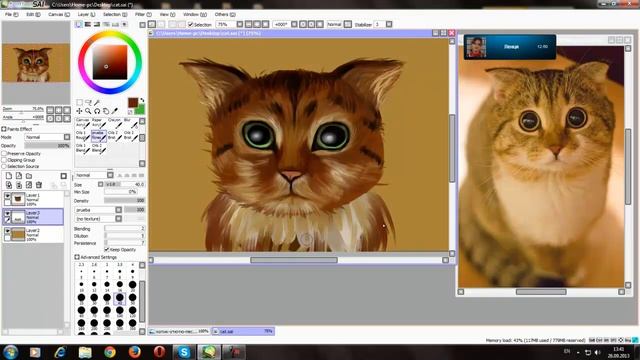Open Windows Start menu
The height and width of the screenshot is (360, 640).
click(10, 352)
